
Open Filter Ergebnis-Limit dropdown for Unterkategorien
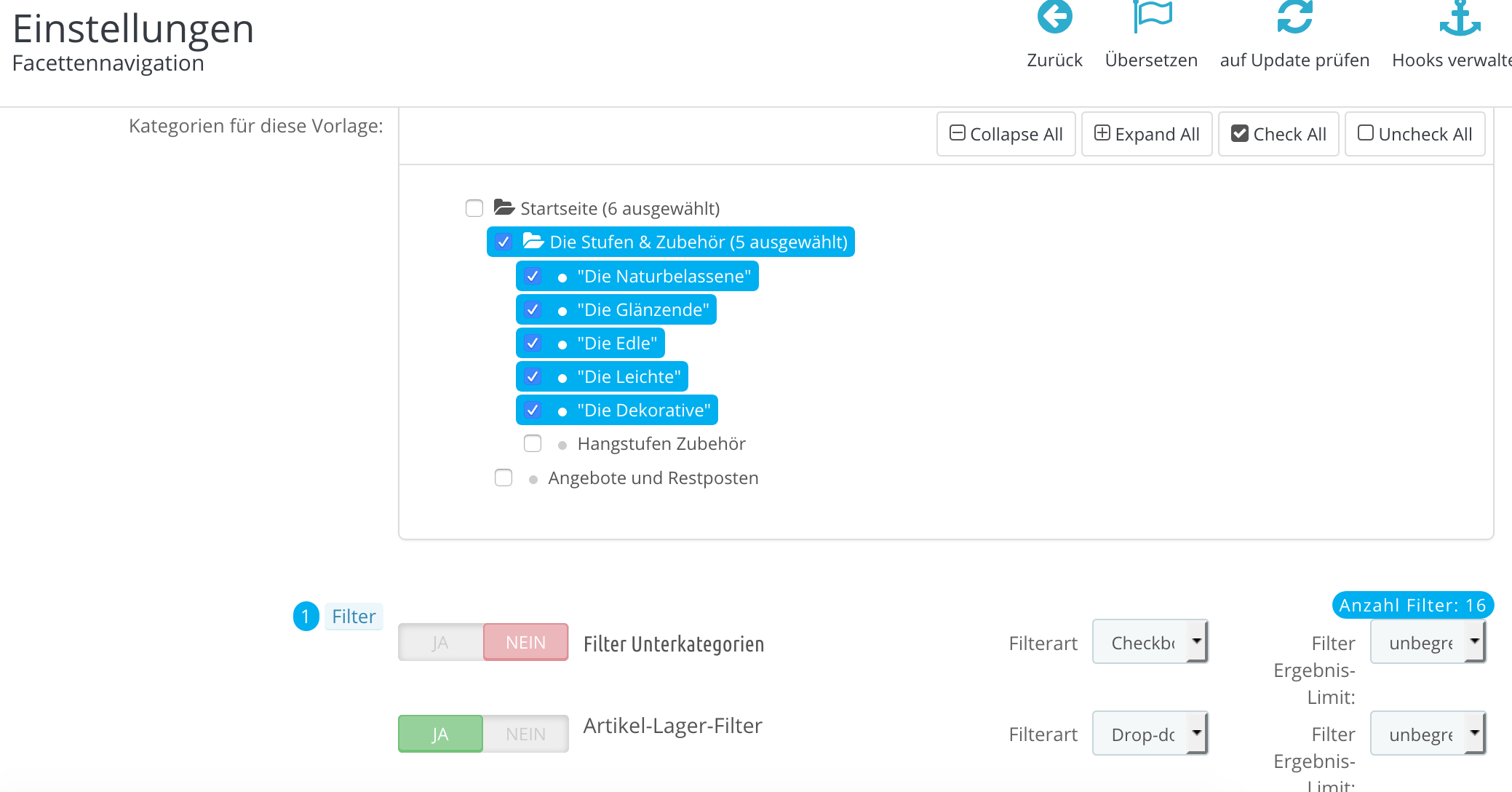(x=1428, y=642)
